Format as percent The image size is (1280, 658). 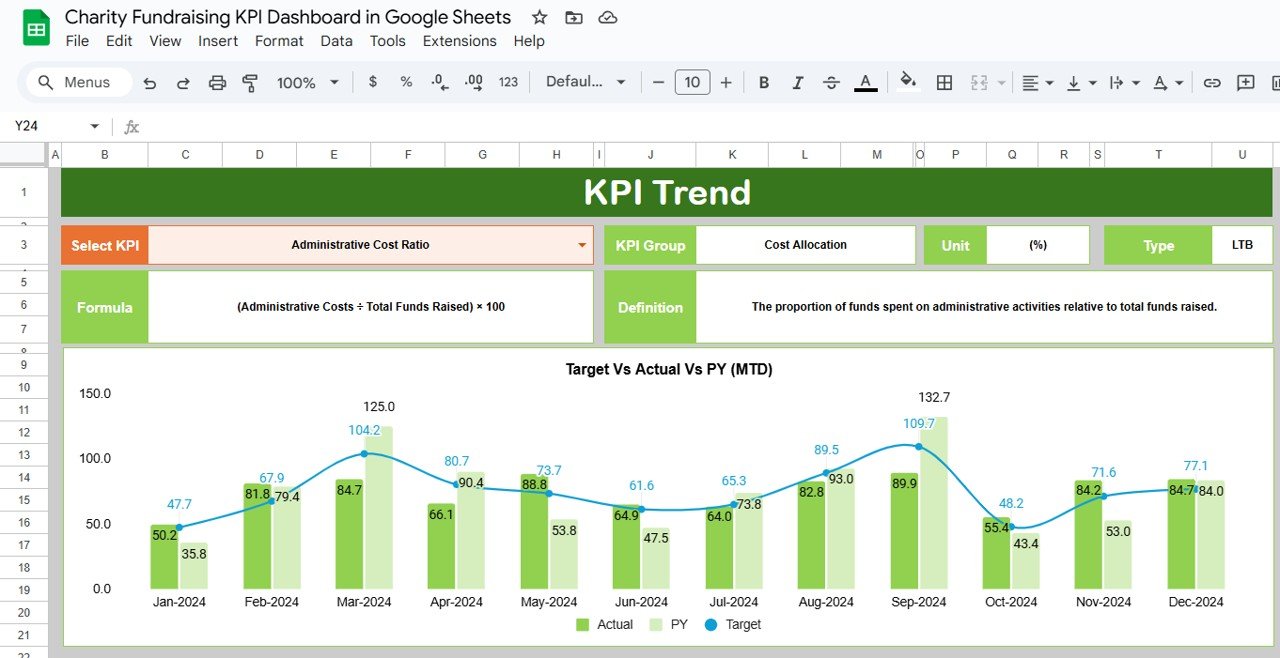pyautogui.click(x=406, y=82)
